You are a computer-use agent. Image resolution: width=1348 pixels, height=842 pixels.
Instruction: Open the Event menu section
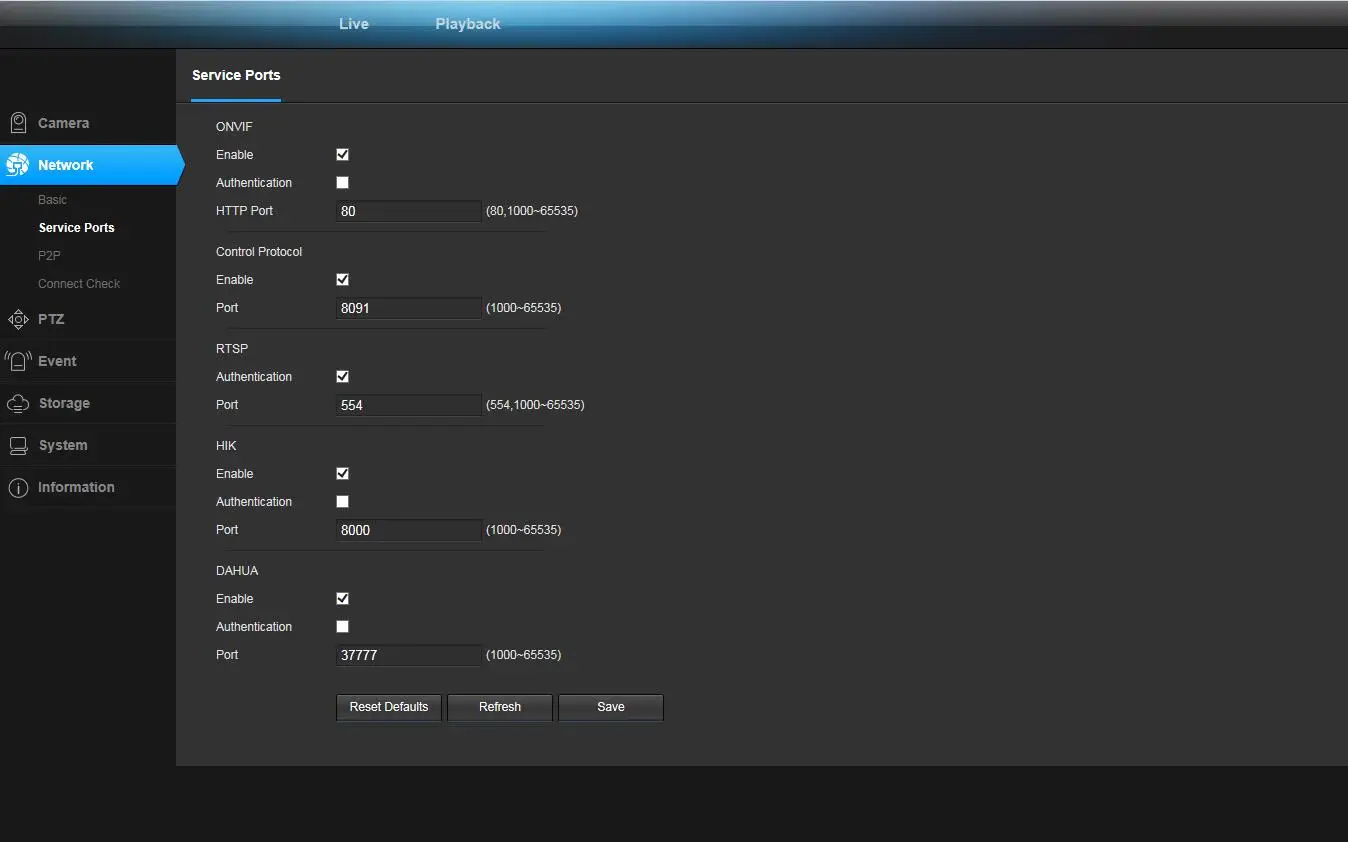tap(88, 361)
